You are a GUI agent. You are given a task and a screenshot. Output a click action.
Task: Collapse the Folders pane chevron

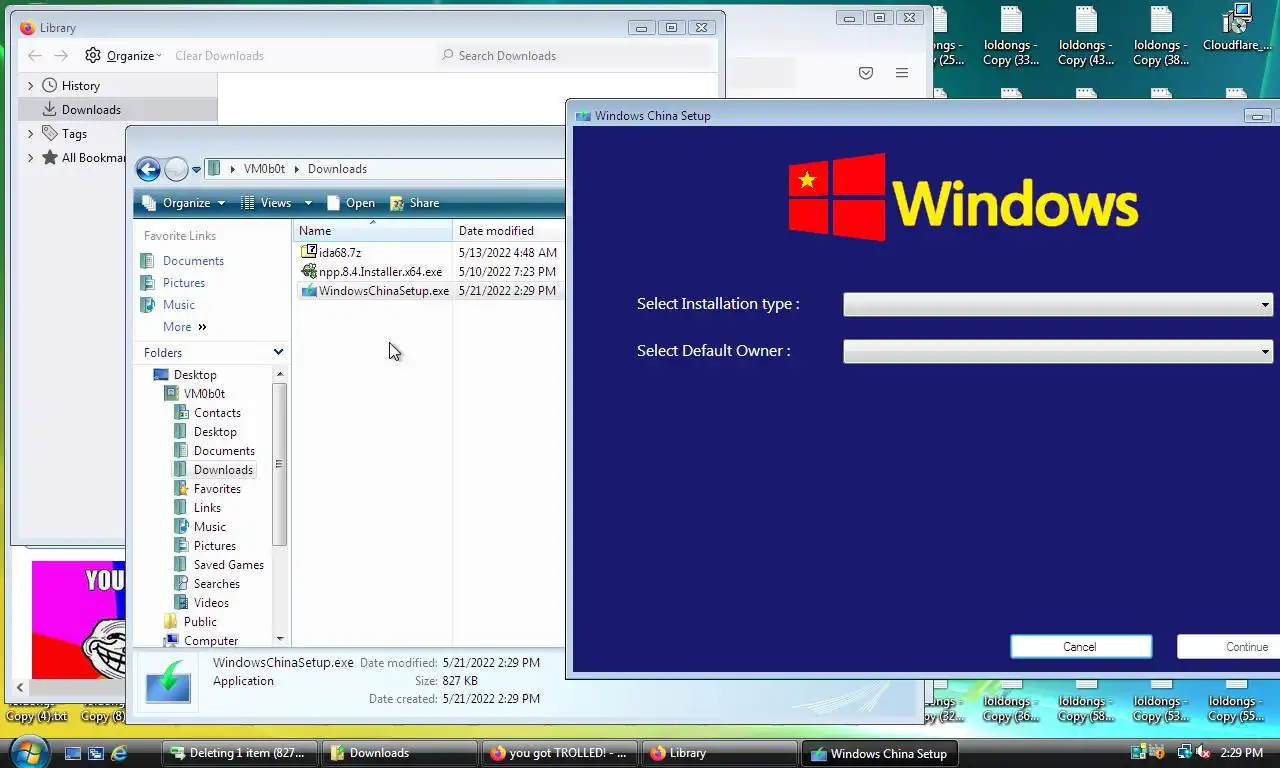(278, 352)
